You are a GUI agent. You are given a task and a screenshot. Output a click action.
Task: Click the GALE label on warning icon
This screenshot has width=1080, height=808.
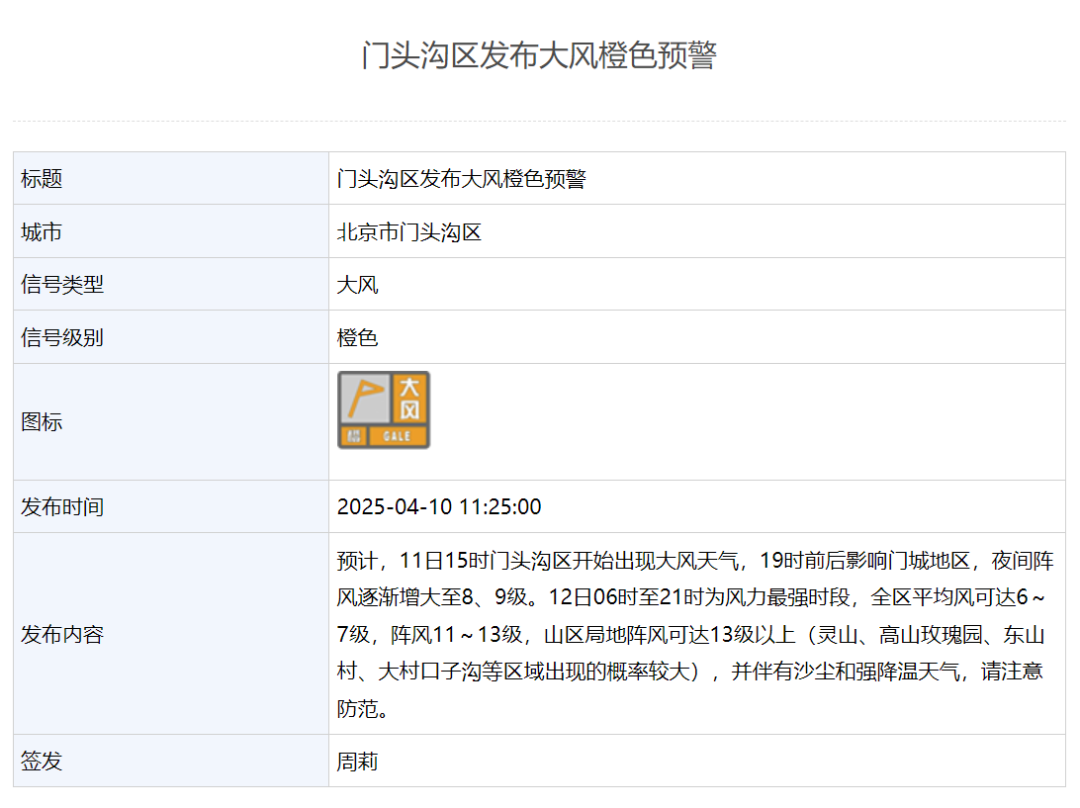click(x=398, y=437)
